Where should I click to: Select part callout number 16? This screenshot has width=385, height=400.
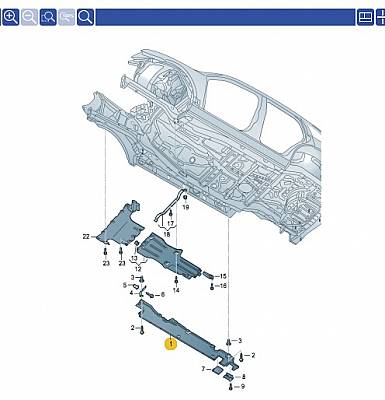(223, 286)
